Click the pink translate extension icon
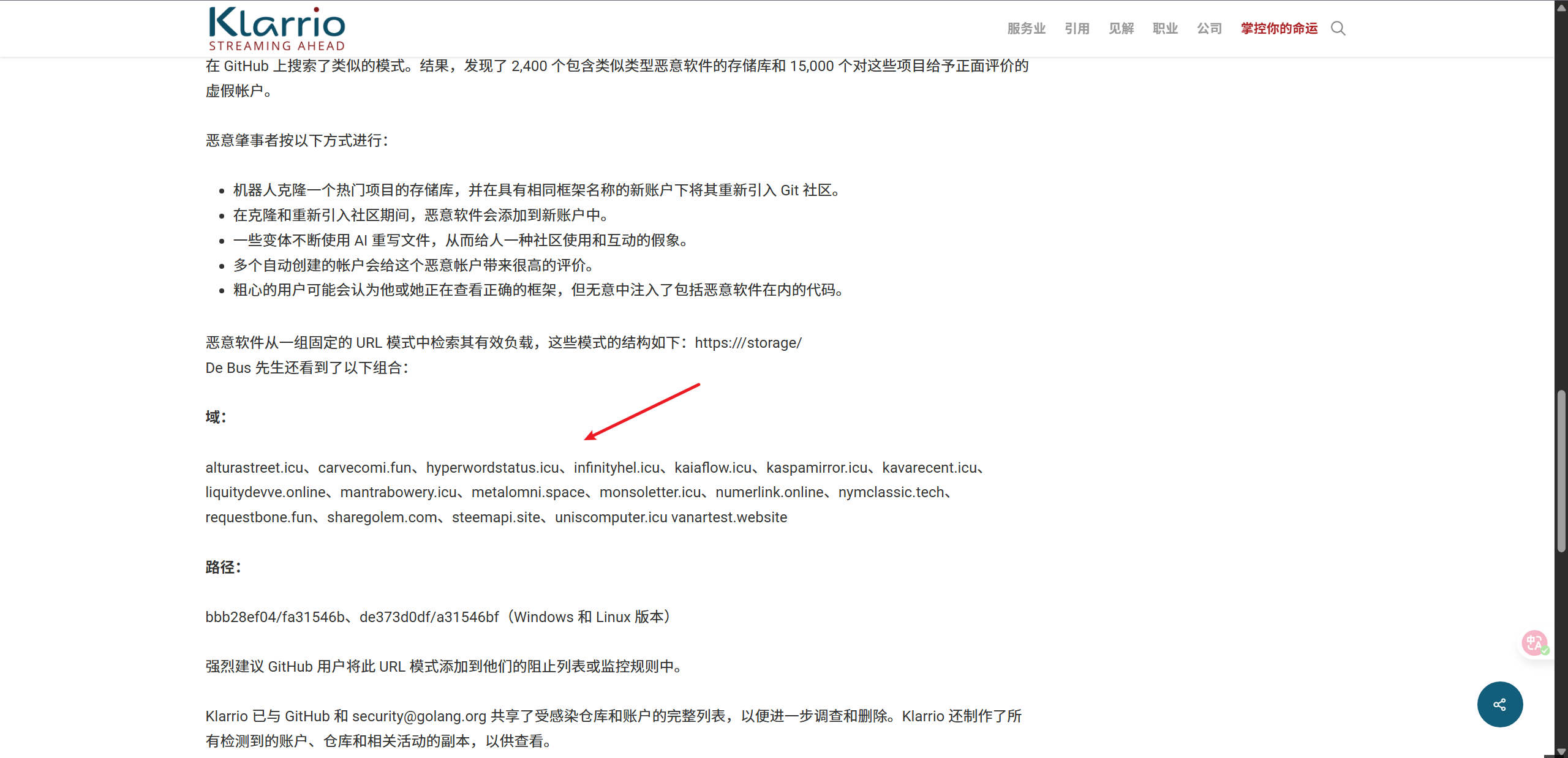Image resolution: width=1568 pixels, height=758 pixels. (x=1534, y=642)
